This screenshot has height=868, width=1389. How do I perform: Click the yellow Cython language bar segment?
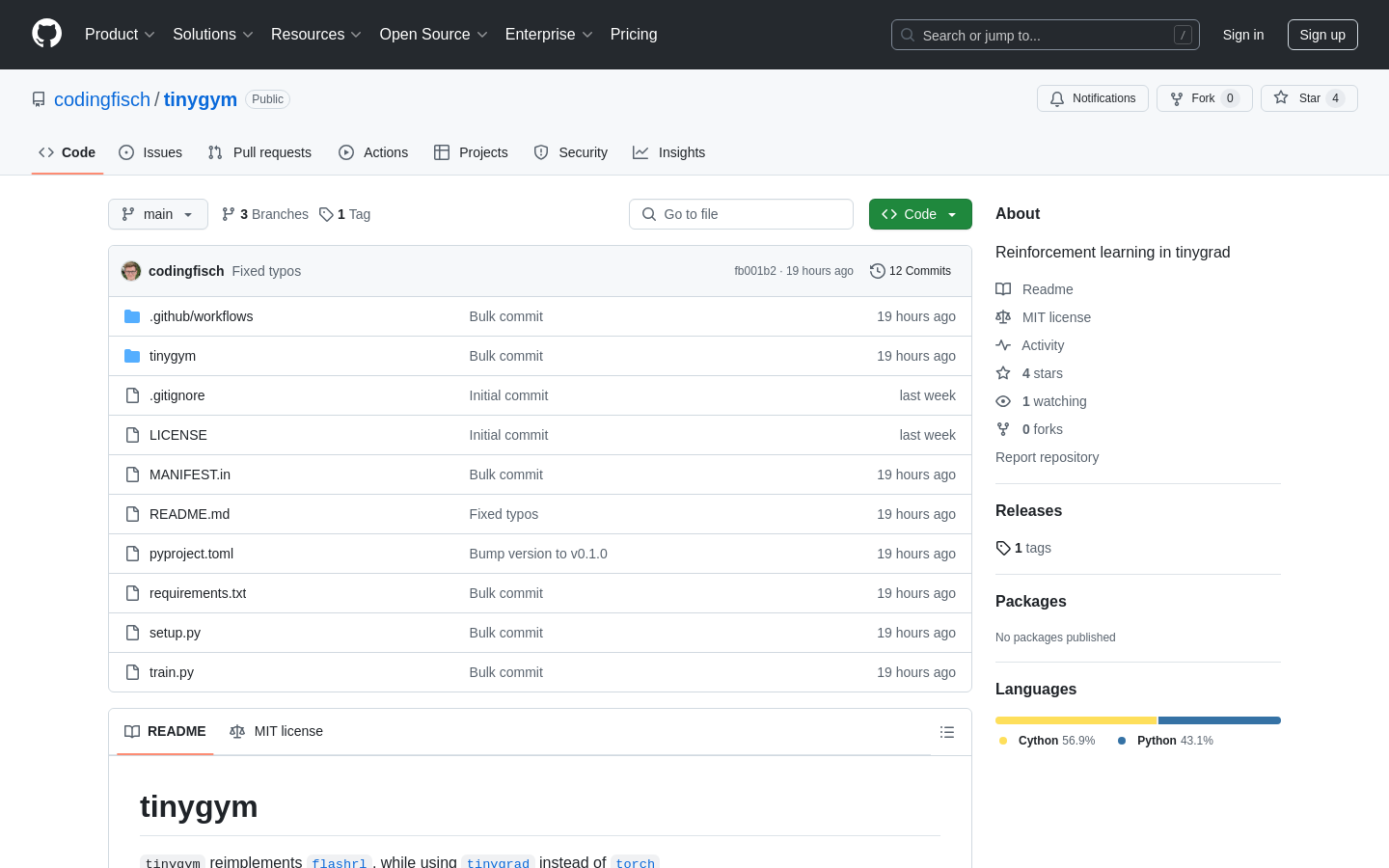[x=1076, y=720]
